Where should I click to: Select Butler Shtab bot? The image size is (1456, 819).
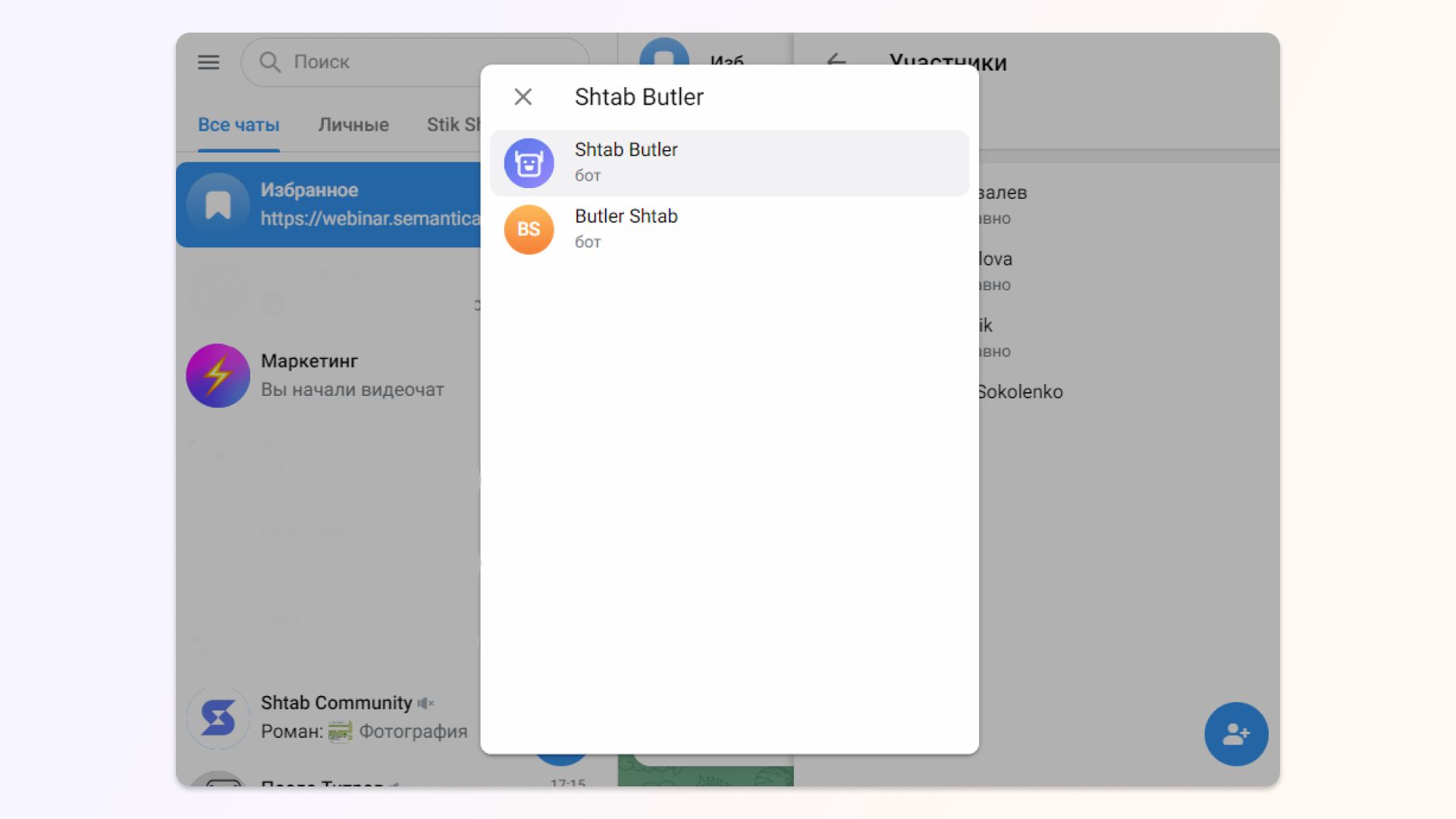728,228
